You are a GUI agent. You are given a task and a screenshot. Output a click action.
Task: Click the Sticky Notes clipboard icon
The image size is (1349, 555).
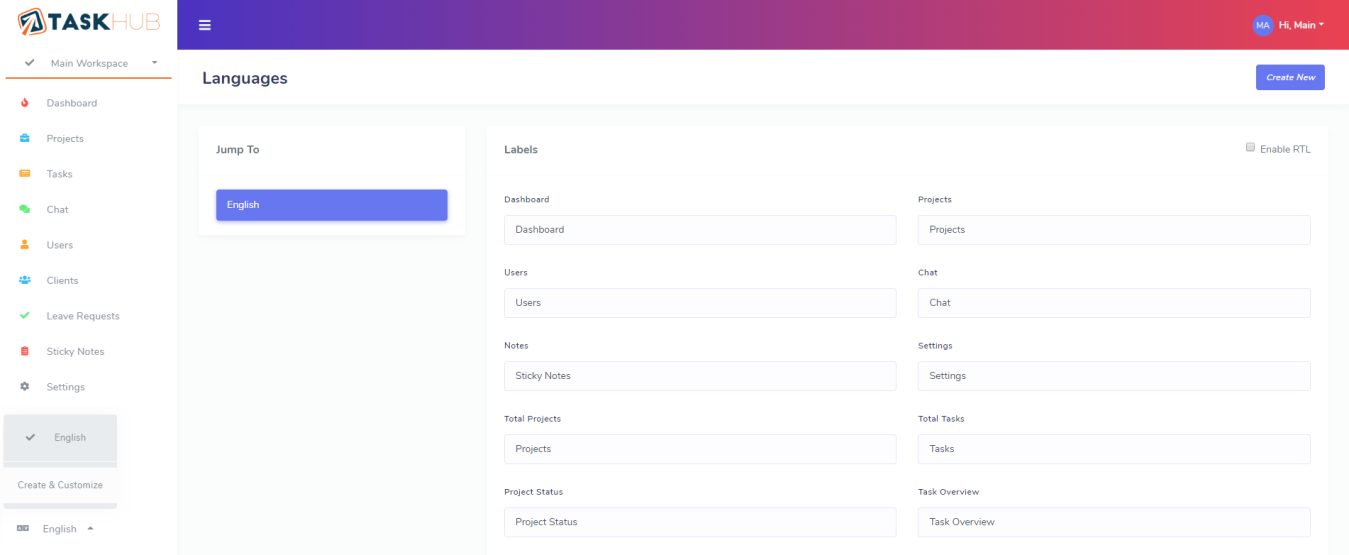[x=25, y=352]
